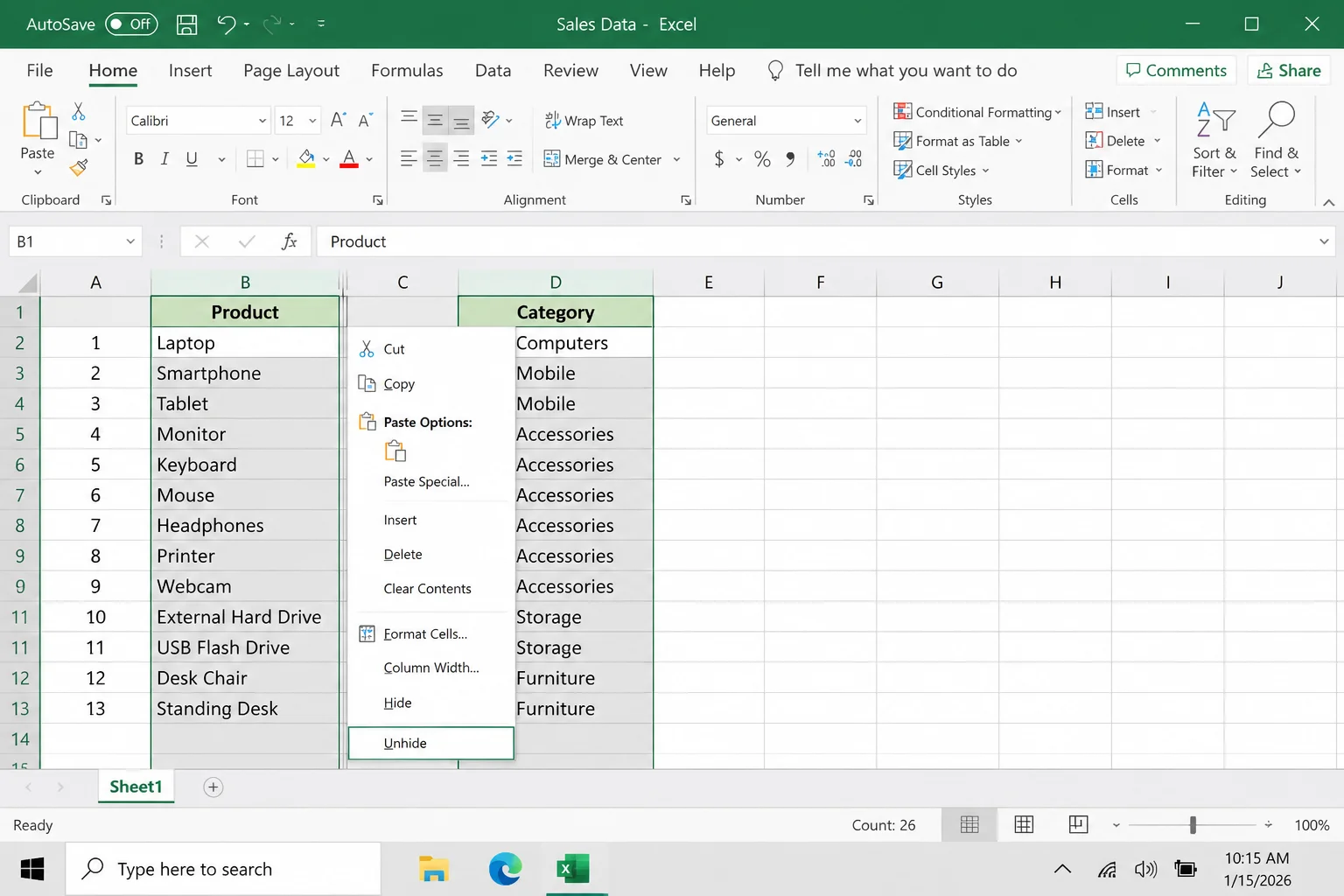Open the Page Layout ribbon tab

click(x=291, y=71)
